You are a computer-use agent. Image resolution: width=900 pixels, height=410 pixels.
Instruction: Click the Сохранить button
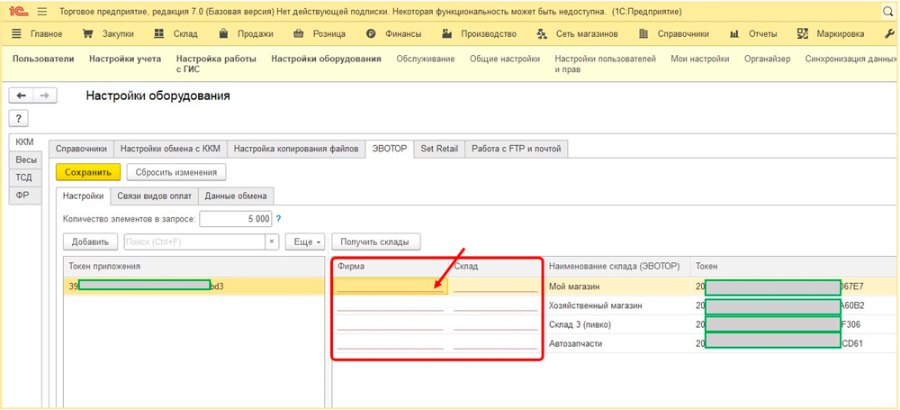pyautogui.click(x=88, y=172)
